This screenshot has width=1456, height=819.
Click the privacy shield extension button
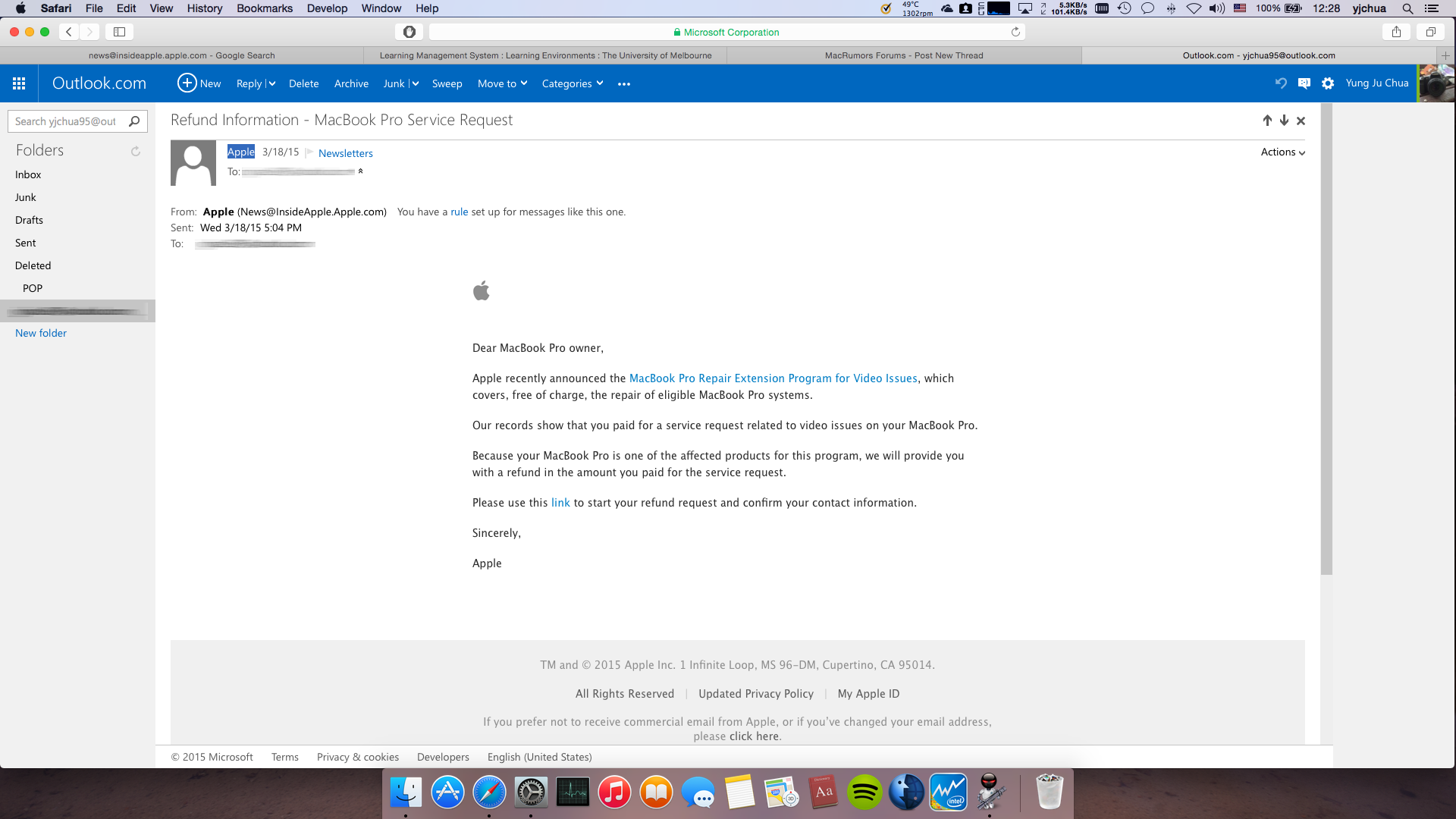tap(409, 32)
